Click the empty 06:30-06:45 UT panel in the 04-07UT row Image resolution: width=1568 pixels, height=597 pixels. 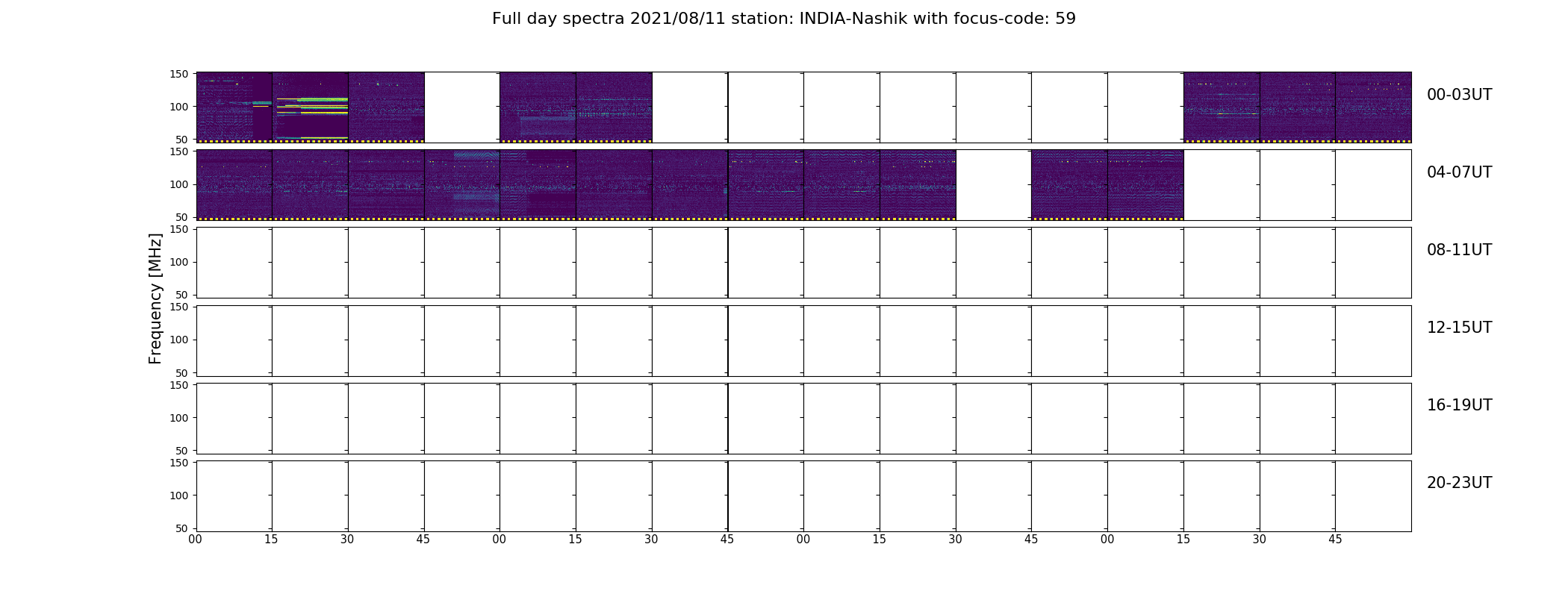994,185
